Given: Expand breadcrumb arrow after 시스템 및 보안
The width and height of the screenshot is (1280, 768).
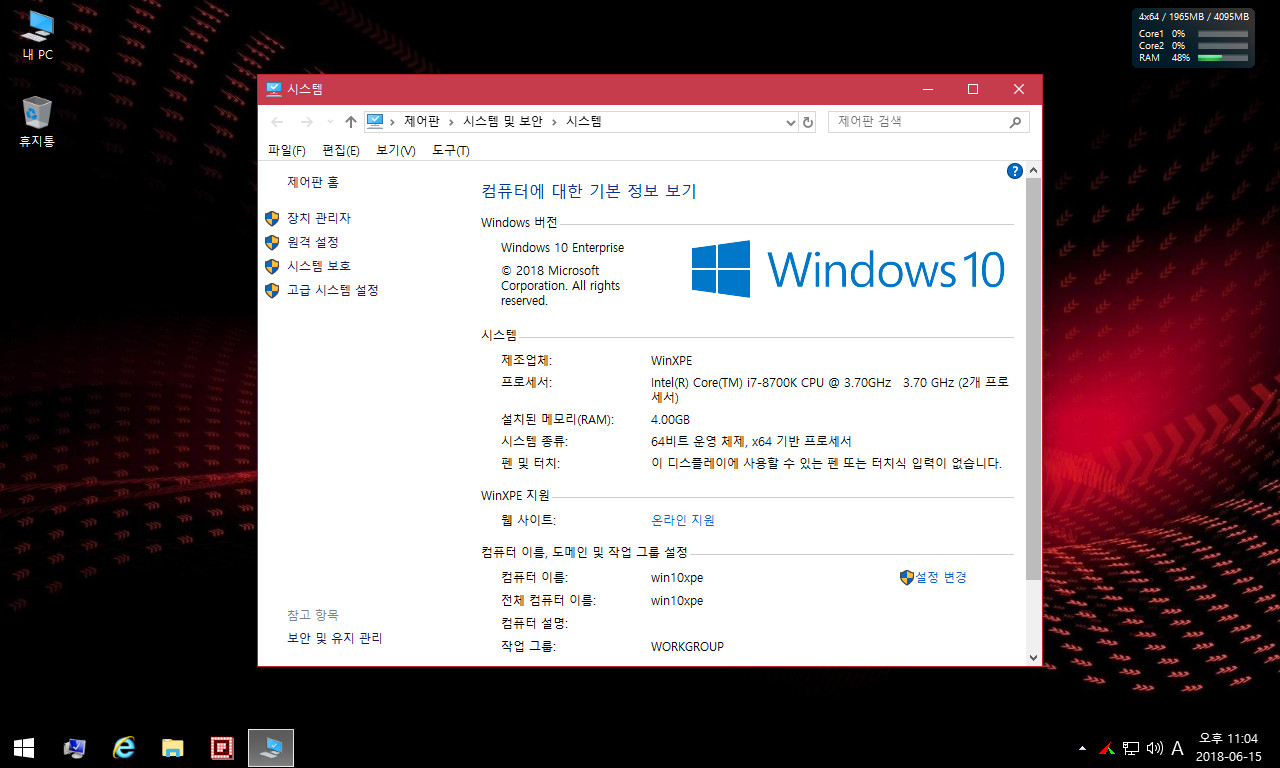Looking at the screenshot, I should [x=554, y=122].
